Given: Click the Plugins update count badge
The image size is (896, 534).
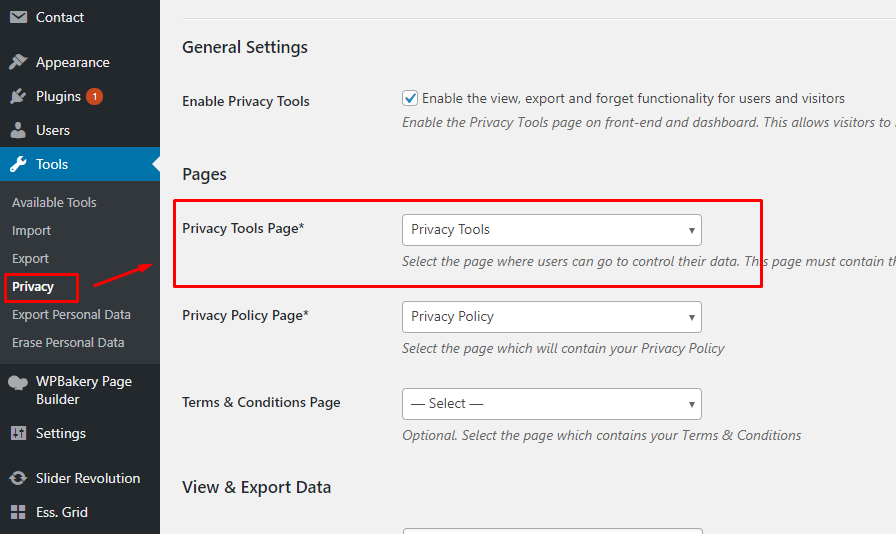Looking at the screenshot, I should pos(94,97).
